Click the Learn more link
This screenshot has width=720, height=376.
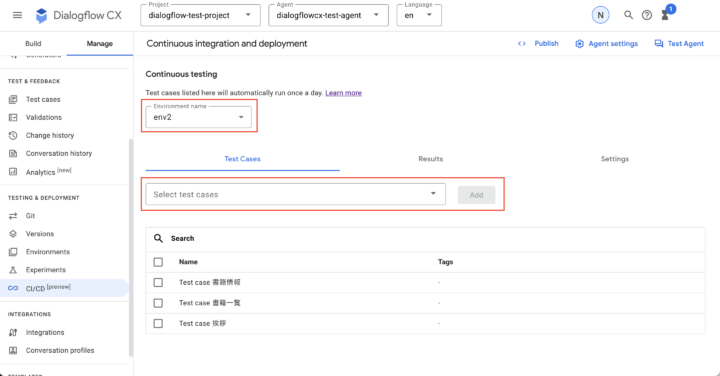click(x=343, y=93)
